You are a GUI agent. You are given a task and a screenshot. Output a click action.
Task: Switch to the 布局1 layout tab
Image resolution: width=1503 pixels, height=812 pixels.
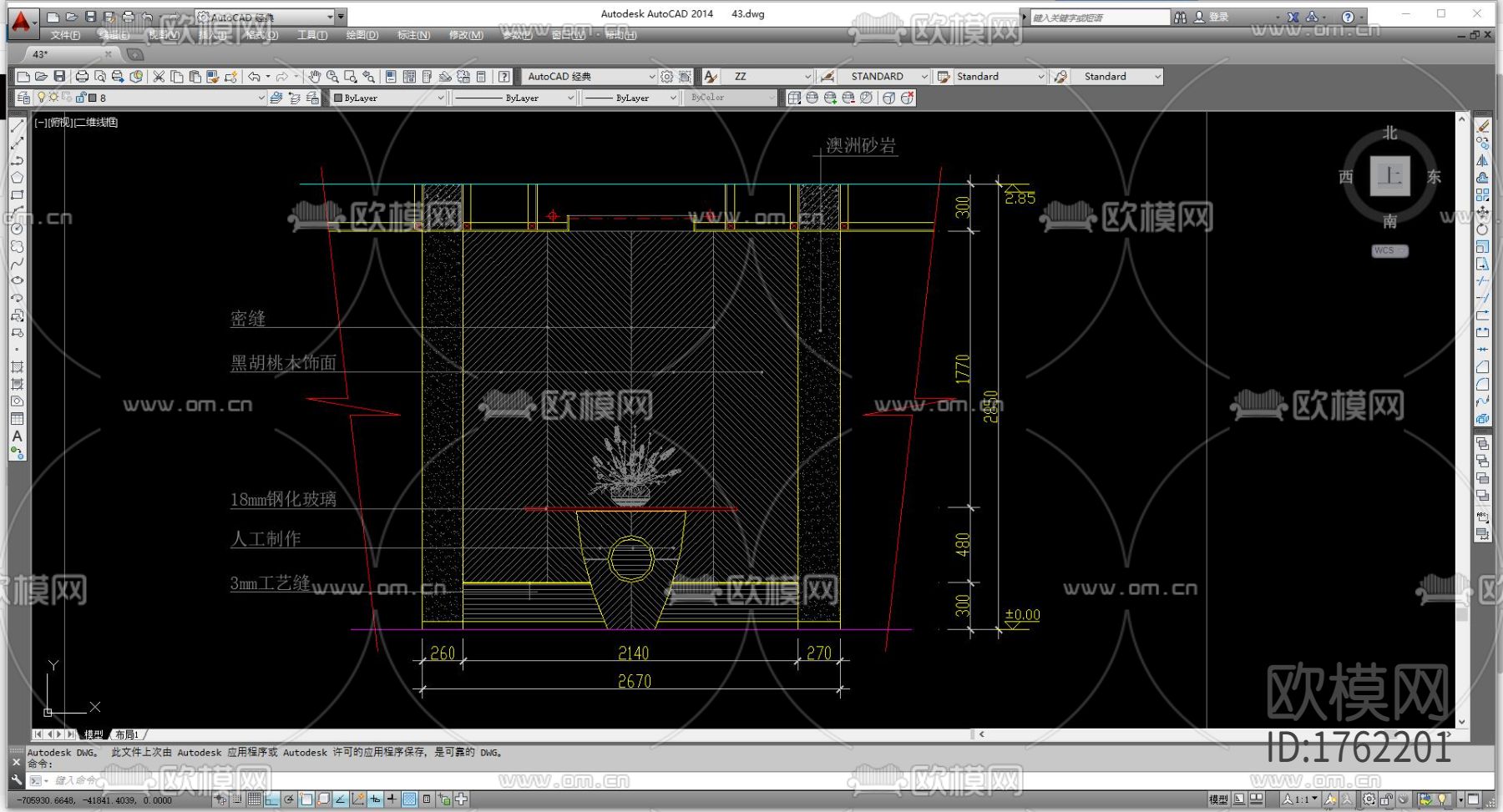(x=127, y=734)
